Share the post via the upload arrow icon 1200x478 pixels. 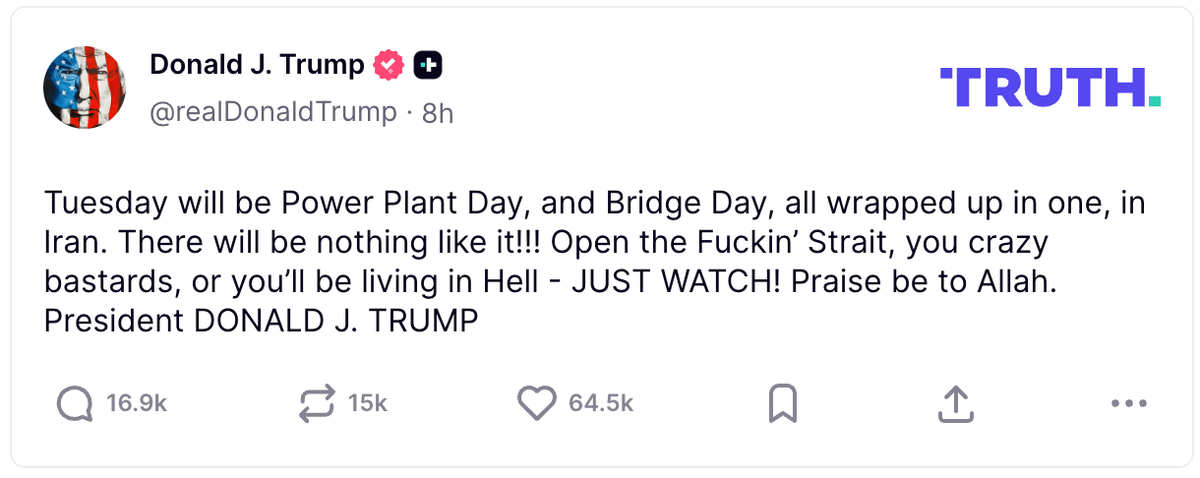click(x=955, y=403)
